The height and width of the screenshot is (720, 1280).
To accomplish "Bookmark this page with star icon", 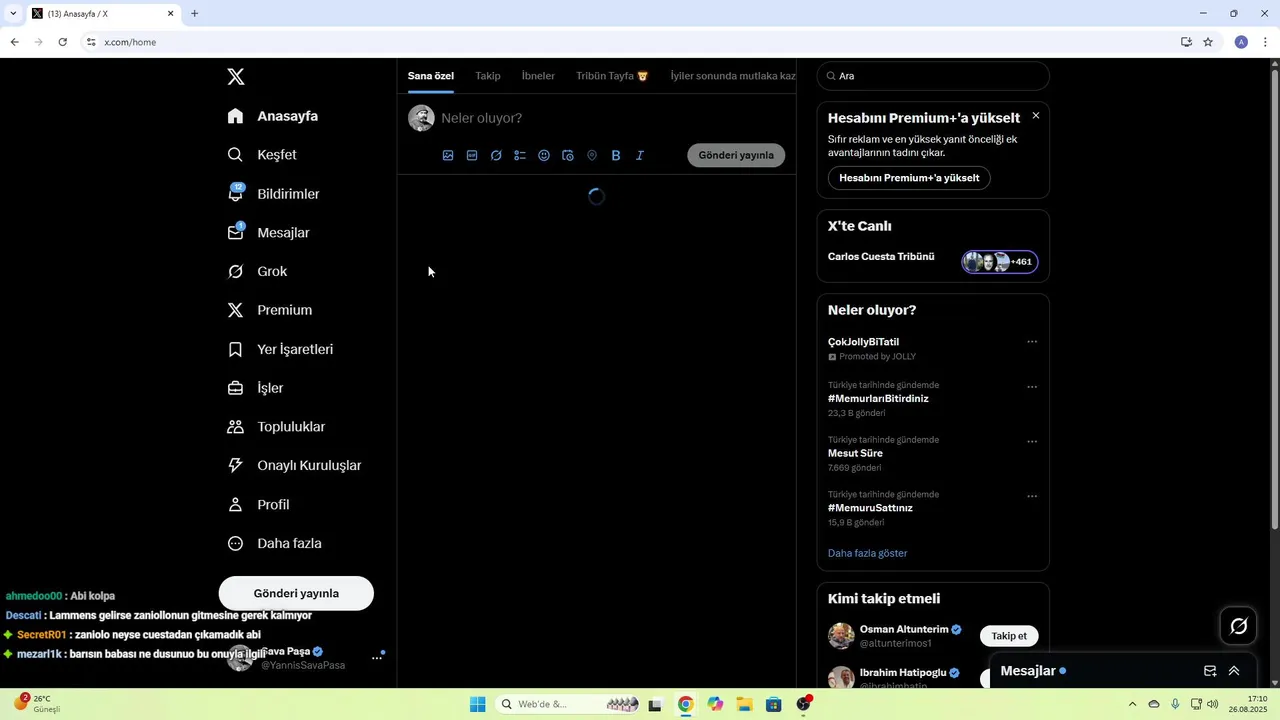I will tap(1208, 42).
